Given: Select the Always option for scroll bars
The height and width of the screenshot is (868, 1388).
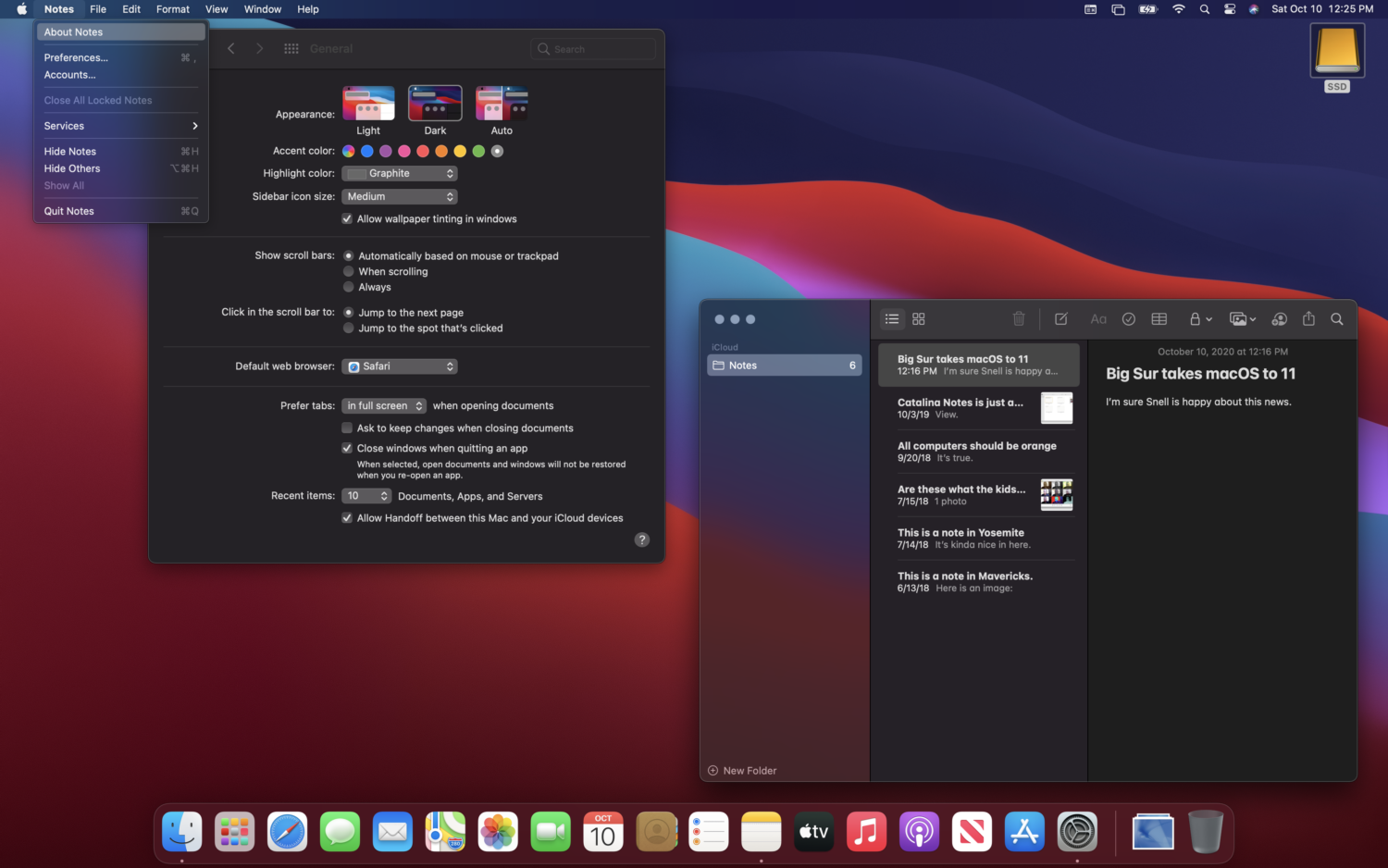Looking at the screenshot, I should (348, 287).
